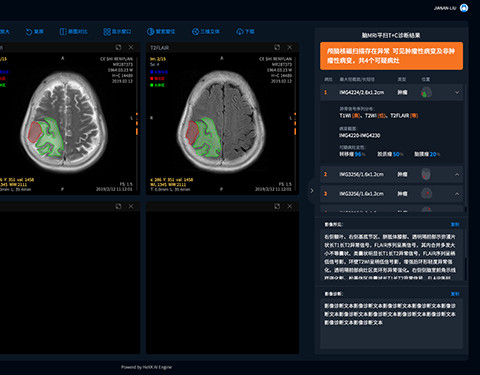Click lesion 2 position brain thumbnail
Screen dimensions: 480x375
(x=426, y=174)
